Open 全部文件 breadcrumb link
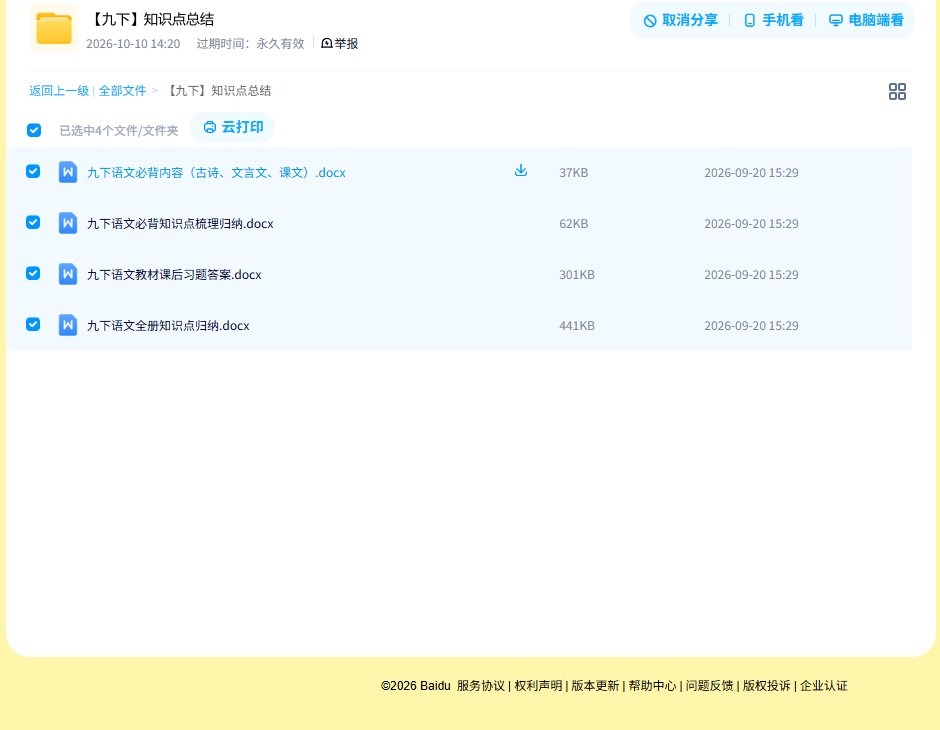Image resolution: width=940 pixels, height=730 pixels. 122,91
